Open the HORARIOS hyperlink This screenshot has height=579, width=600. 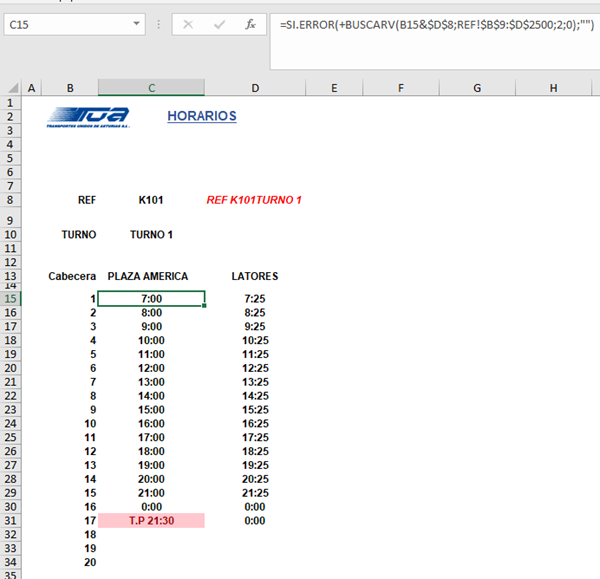pyautogui.click(x=202, y=116)
